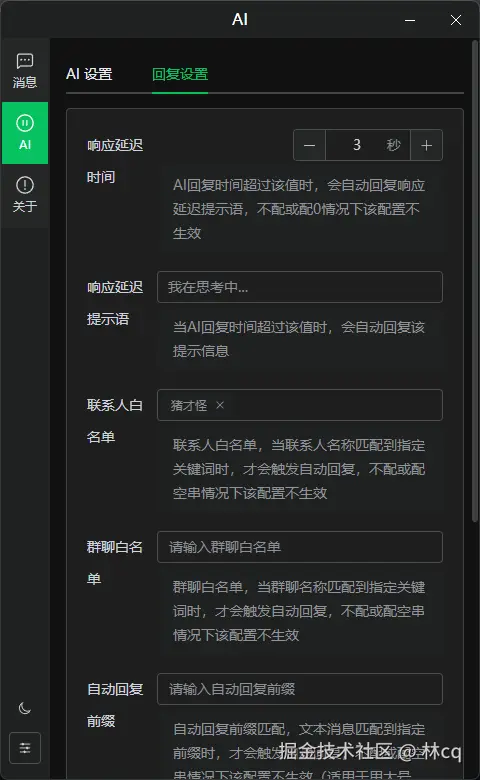The height and width of the screenshot is (780, 480).
Task: Increase response delay with plus button
Action: click(426, 145)
